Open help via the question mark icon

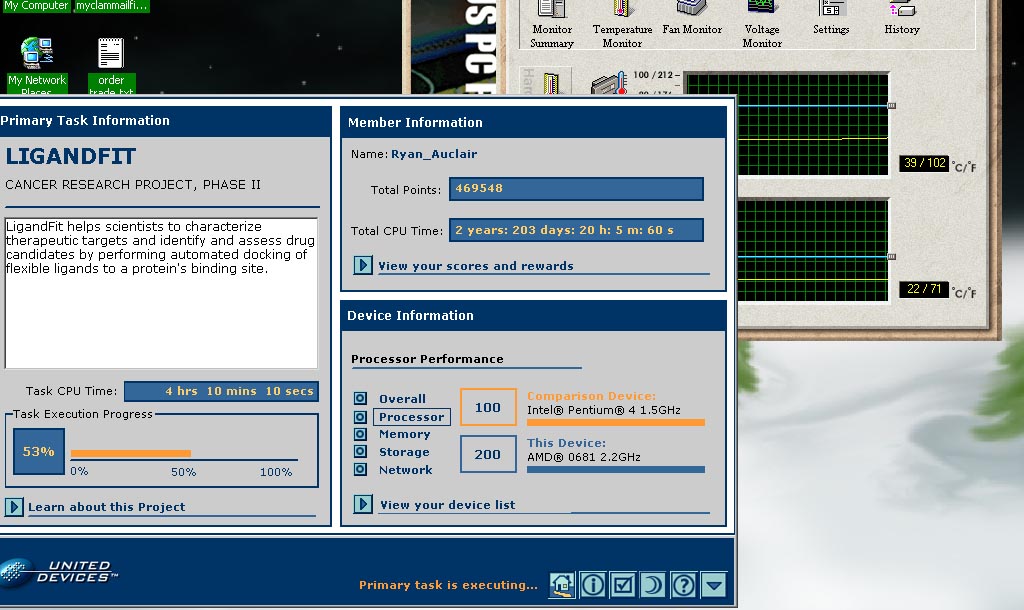[x=683, y=585]
